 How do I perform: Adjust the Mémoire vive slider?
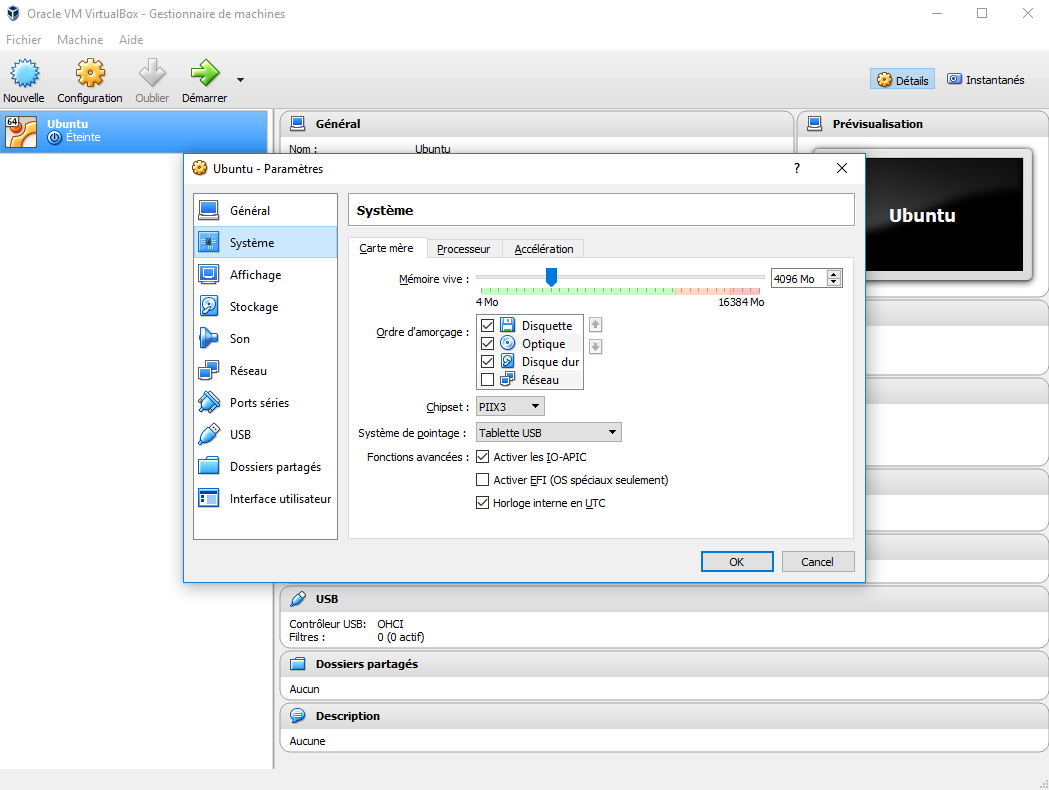(x=552, y=278)
